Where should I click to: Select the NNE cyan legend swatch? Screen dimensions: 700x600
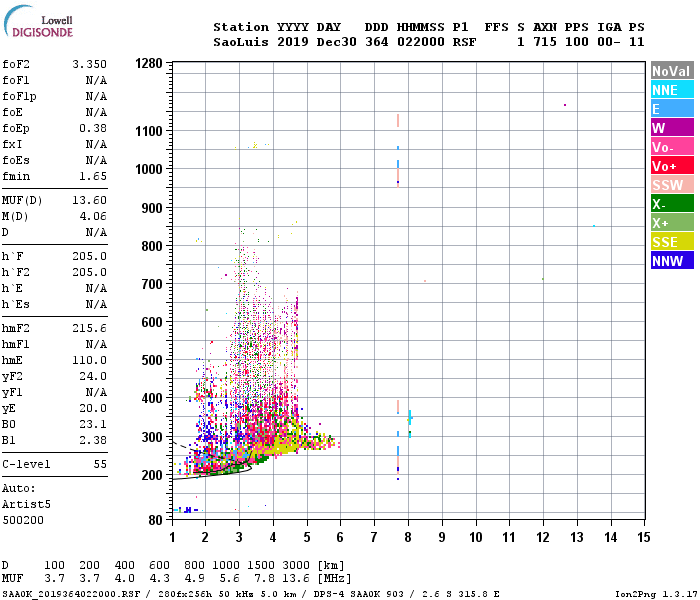pos(672,90)
